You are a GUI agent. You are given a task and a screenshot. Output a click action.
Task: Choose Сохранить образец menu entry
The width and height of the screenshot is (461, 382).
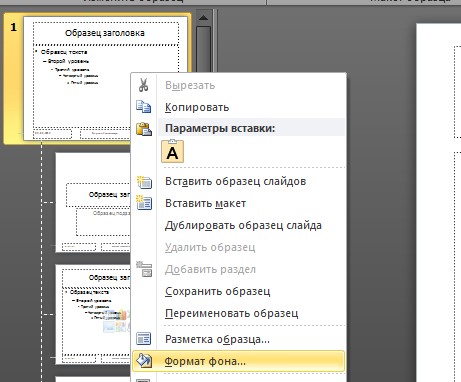click(x=218, y=291)
